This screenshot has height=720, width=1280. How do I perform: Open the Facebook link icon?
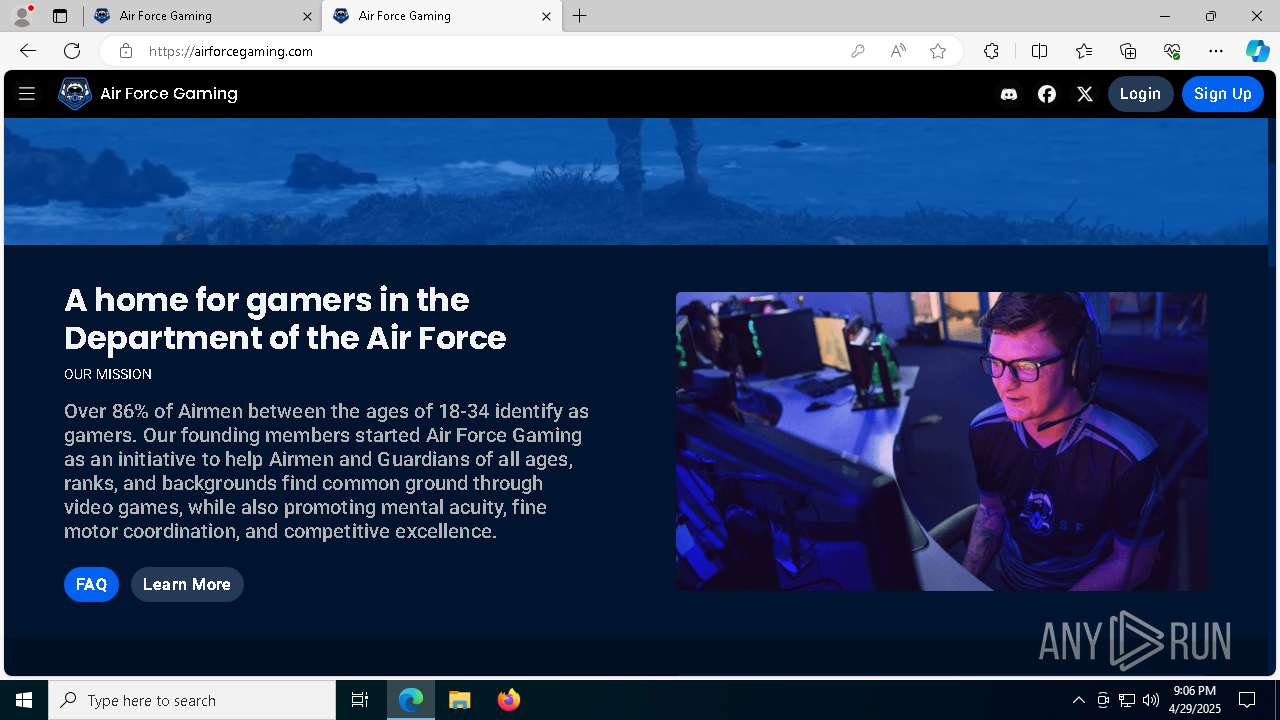[x=1047, y=94]
